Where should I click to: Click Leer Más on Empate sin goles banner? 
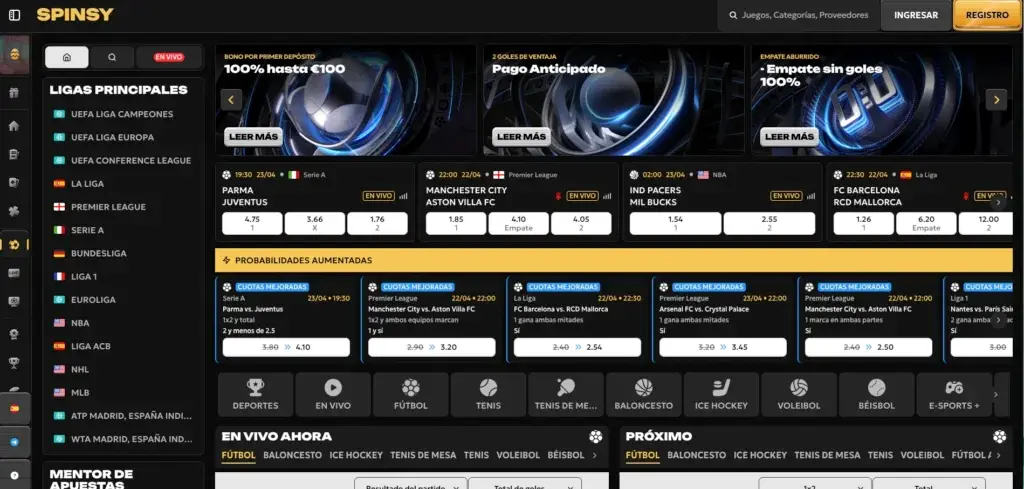789,137
